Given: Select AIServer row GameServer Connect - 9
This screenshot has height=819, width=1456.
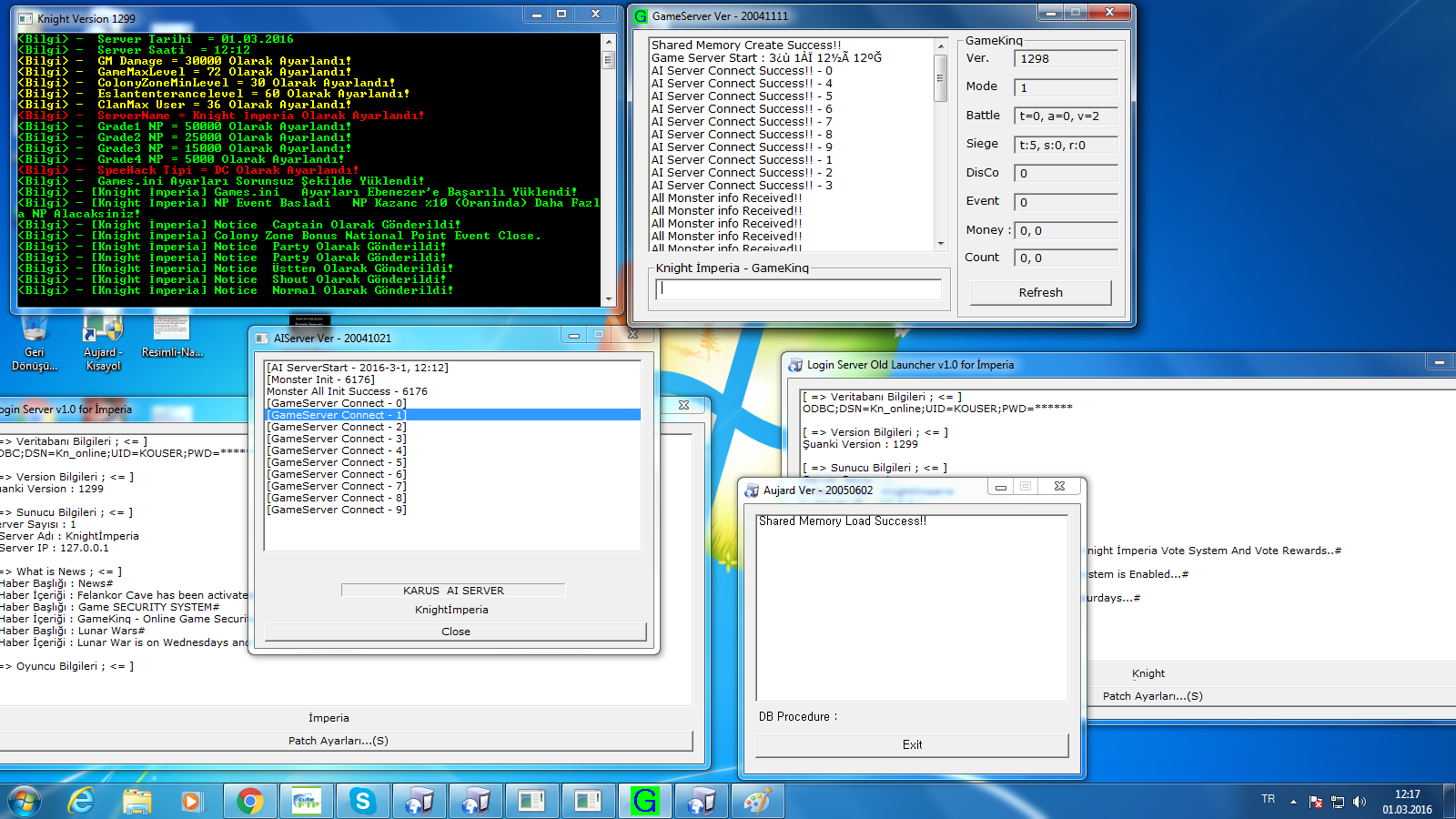Looking at the screenshot, I should coord(452,510).
